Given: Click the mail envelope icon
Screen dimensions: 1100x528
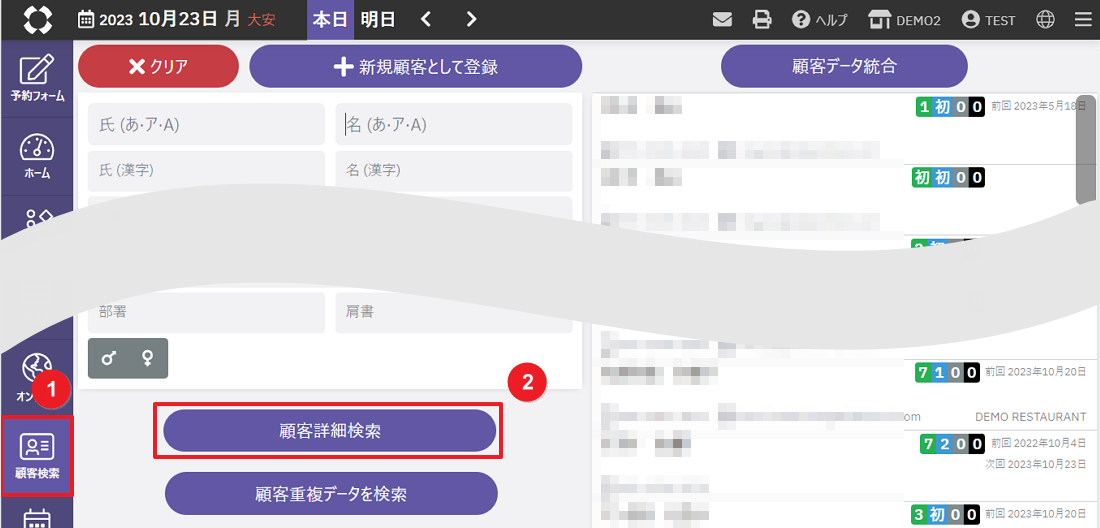Looking at the screenshot, I should point(723,20).
